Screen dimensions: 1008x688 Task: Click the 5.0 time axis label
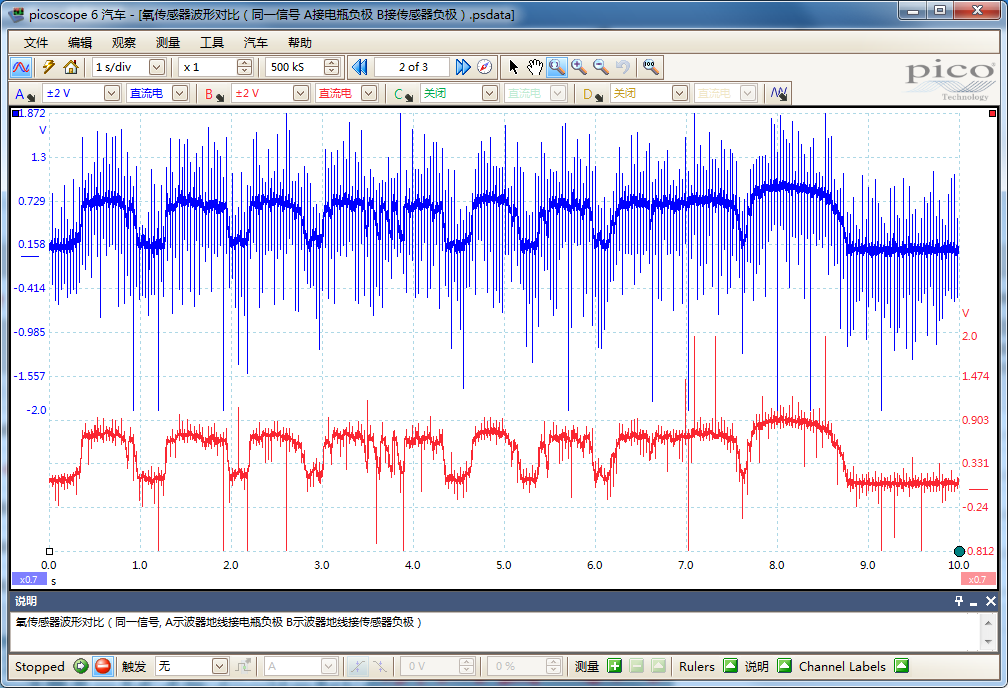[503, 565]
